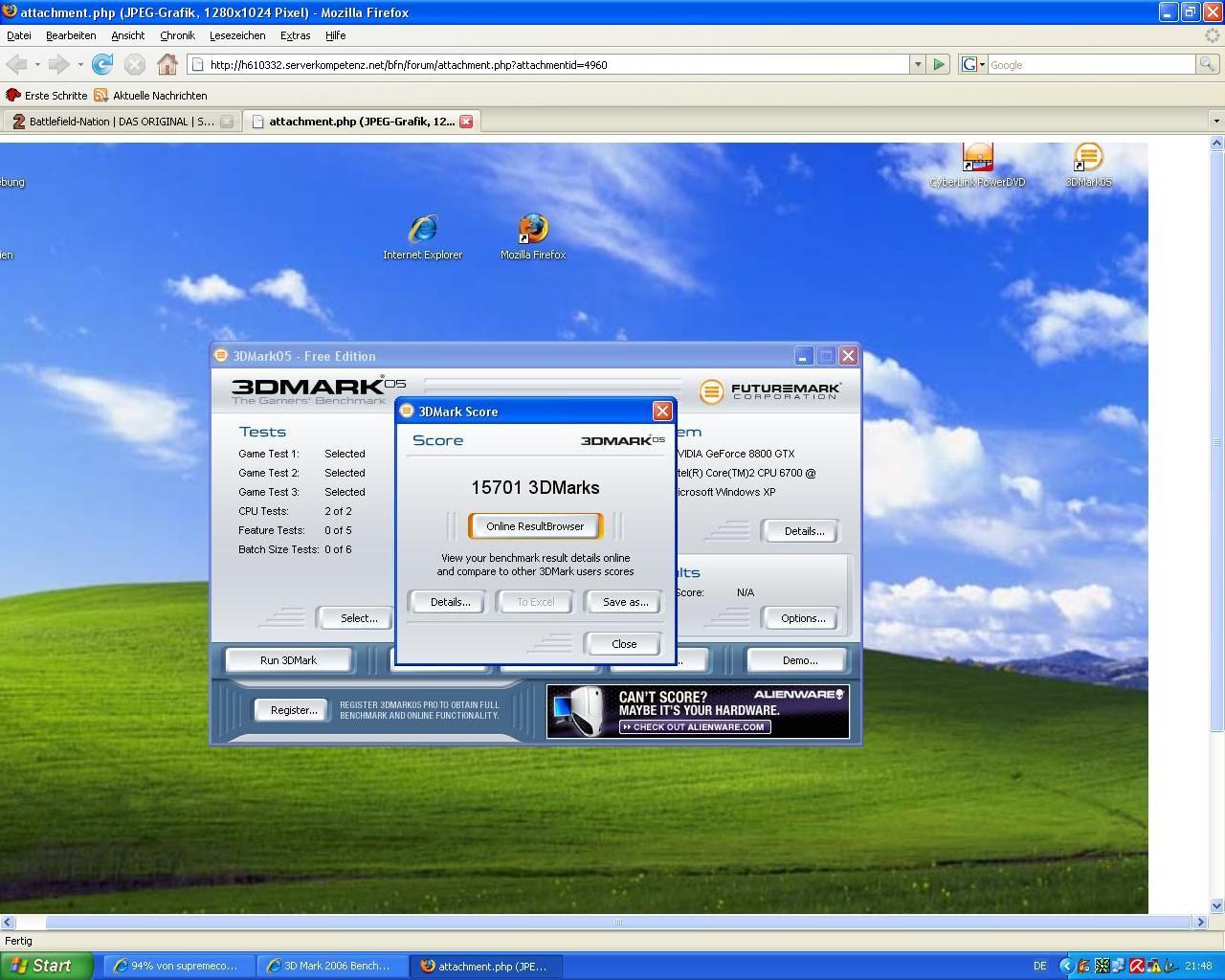Click the Demo button
The height and width of the screenshot is (980, 1225).
799,660
